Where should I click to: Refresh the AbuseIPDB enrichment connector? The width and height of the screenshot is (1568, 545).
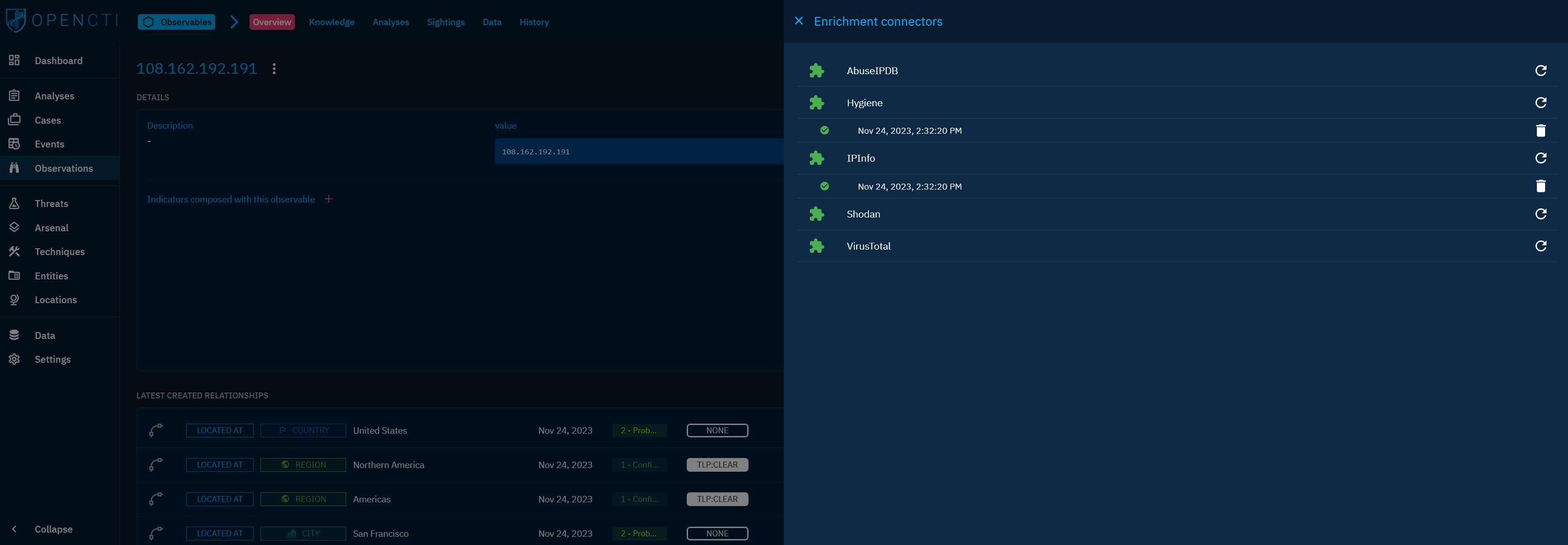pos(1540,71)
